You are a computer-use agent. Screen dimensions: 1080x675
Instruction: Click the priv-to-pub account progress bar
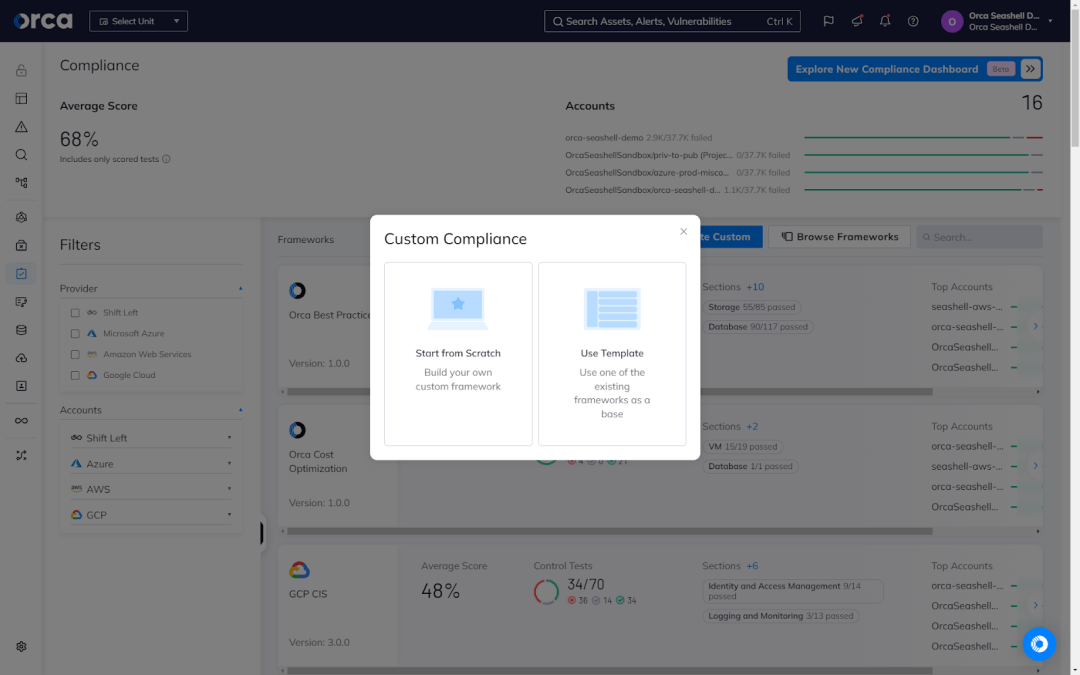tap(923, 155)
